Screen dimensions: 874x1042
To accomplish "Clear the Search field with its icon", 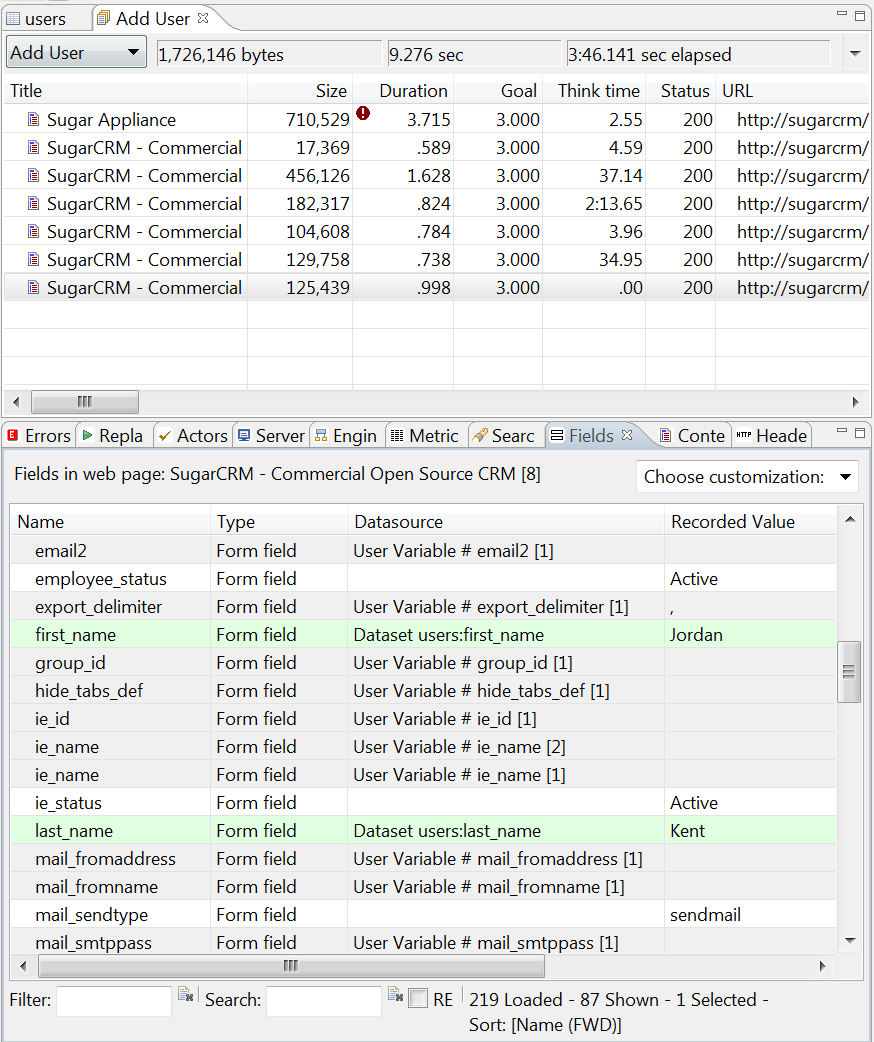I will coord(395,994).
